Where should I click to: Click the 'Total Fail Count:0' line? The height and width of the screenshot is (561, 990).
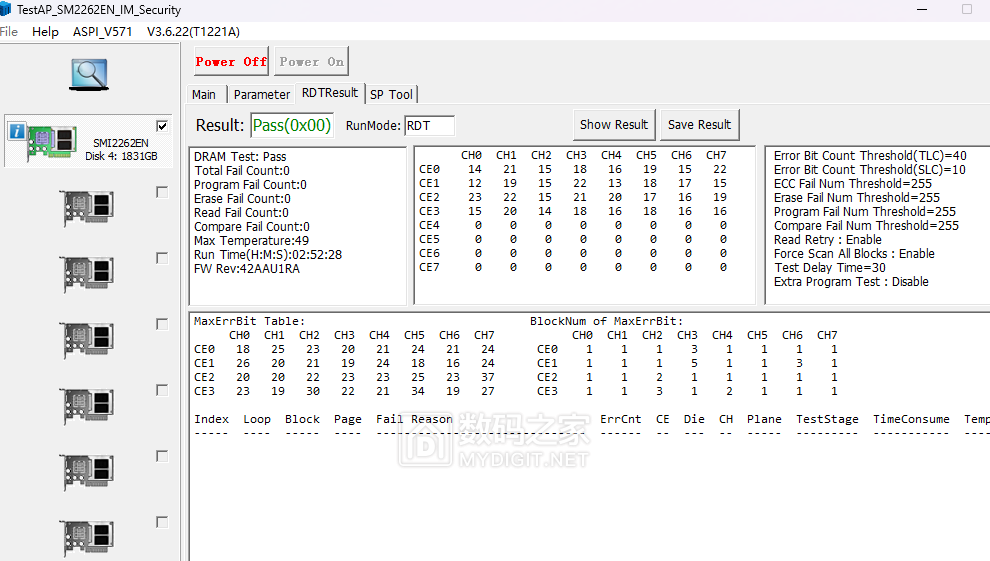(242, 170)
